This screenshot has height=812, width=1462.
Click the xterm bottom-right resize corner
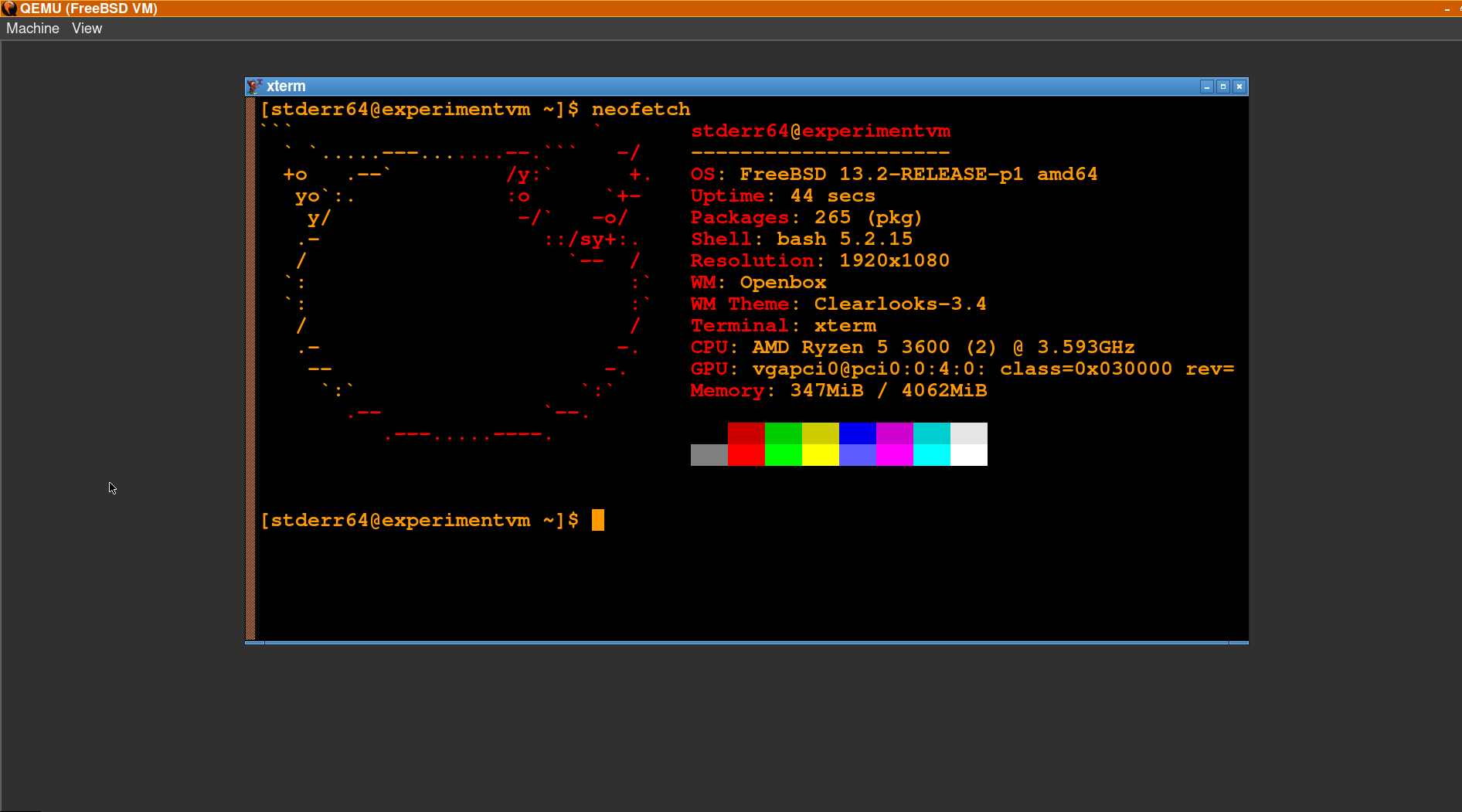(1239, 642)
